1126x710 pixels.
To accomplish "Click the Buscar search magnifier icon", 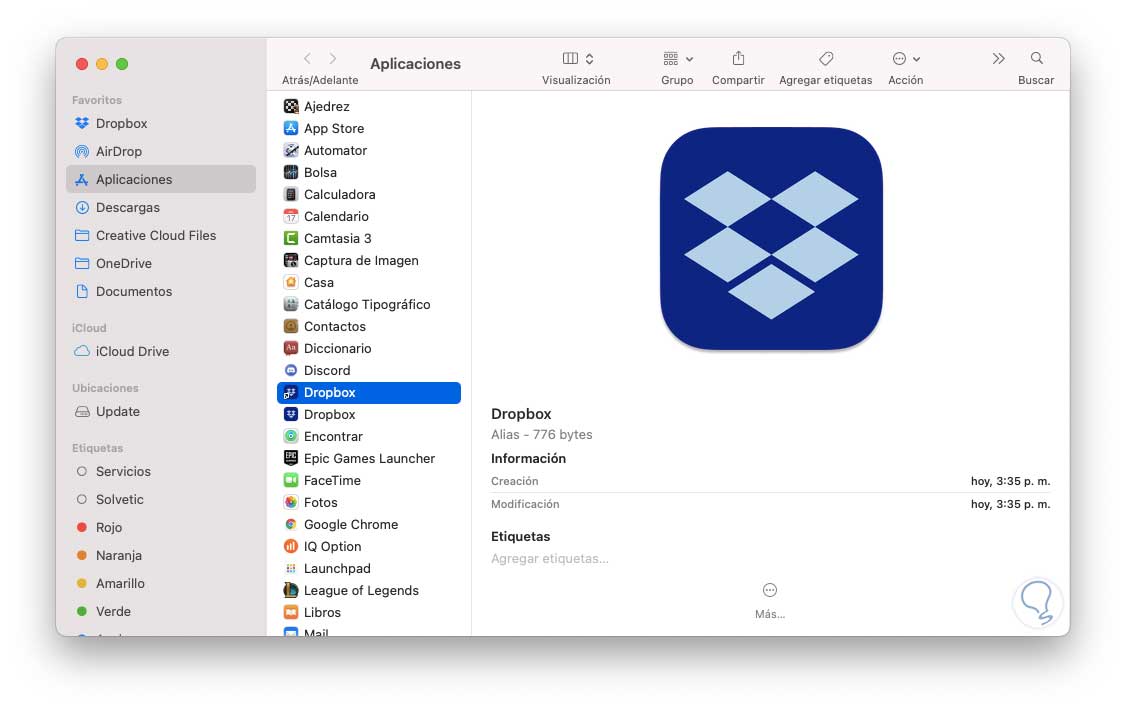I will click(x=1036, y=58).
